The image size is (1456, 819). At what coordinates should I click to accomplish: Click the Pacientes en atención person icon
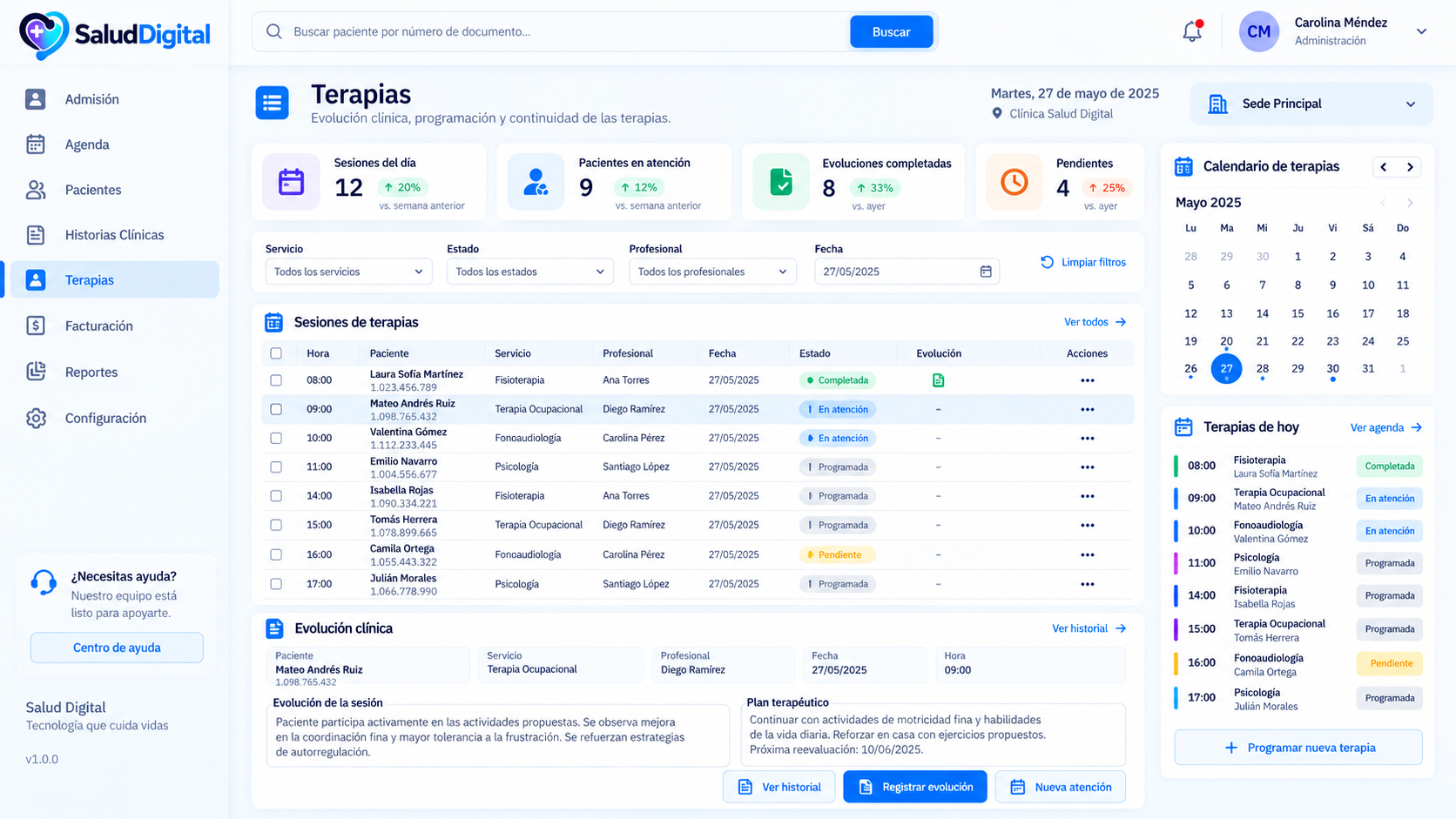[x=536, y=182]
